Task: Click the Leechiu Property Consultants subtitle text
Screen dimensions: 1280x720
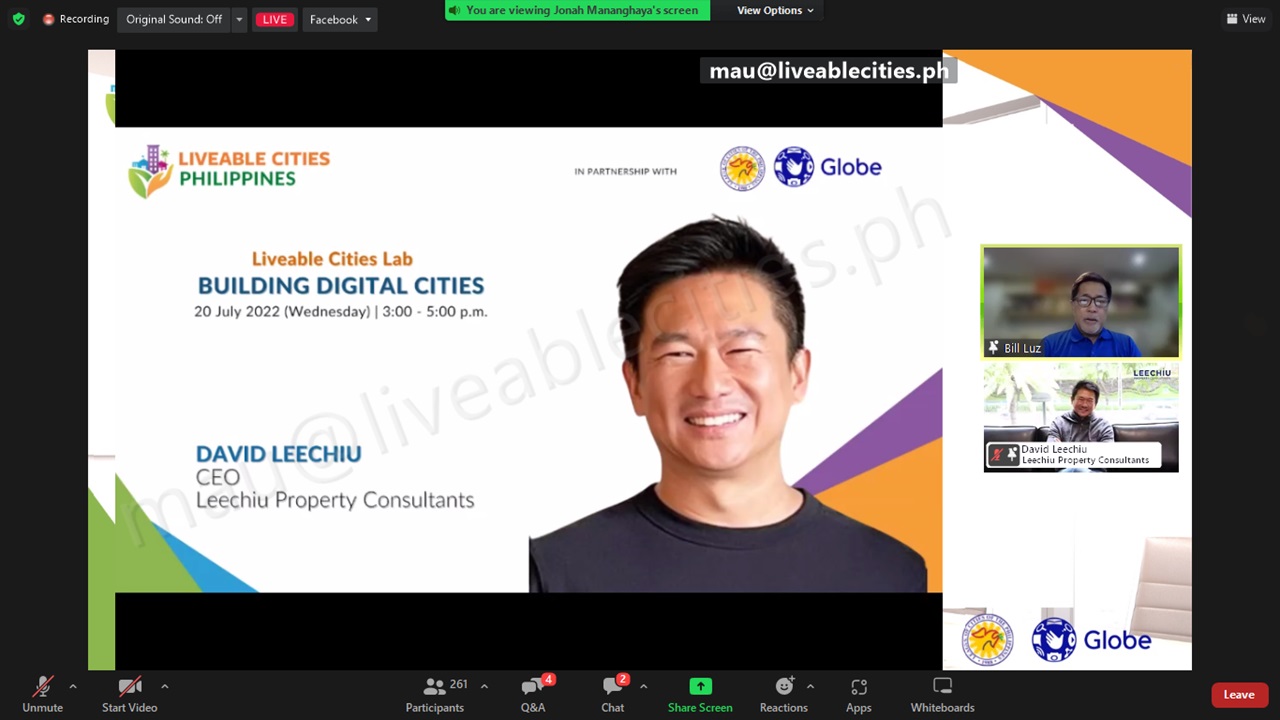Action: 335,500
